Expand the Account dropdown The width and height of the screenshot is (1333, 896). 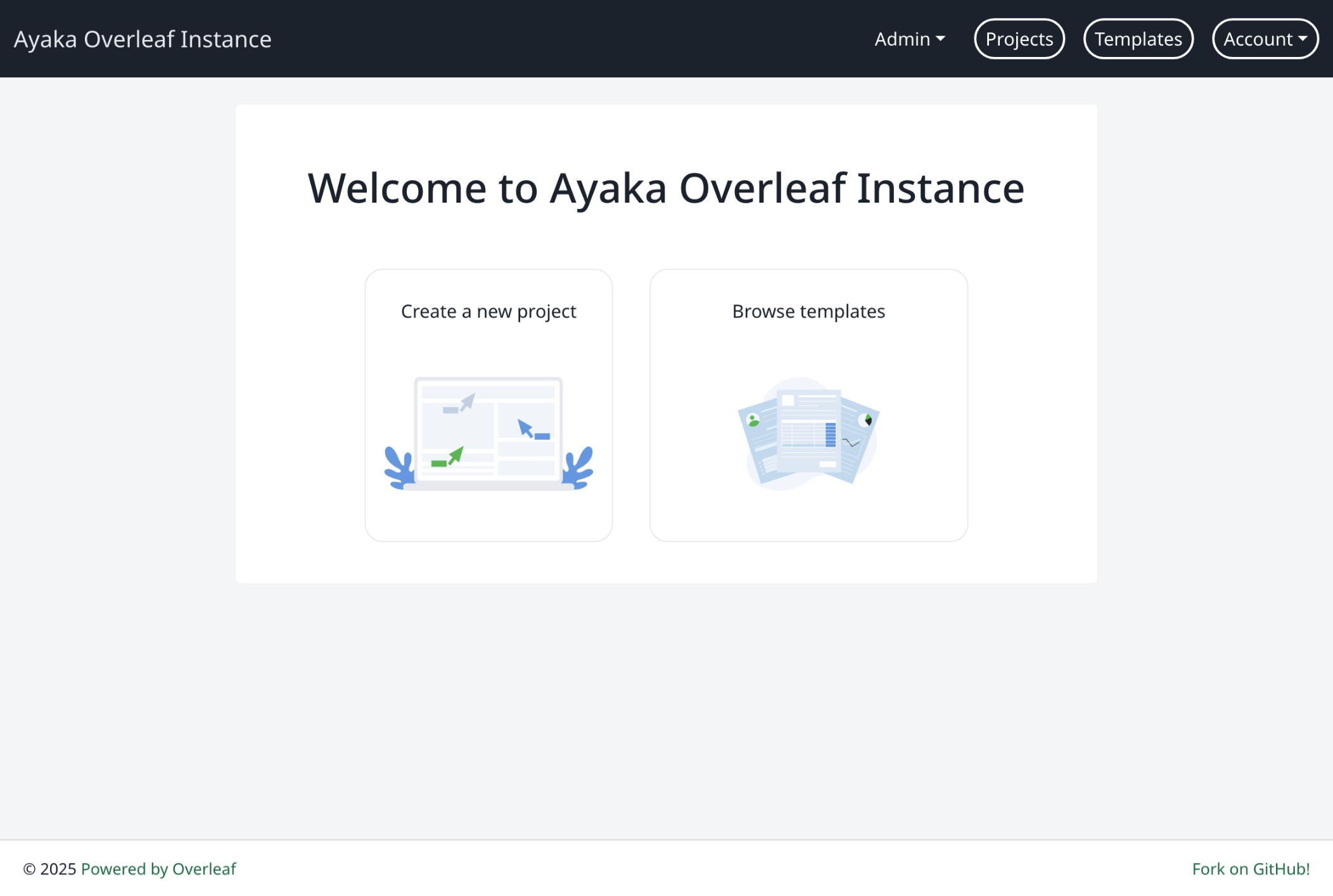1265,39
